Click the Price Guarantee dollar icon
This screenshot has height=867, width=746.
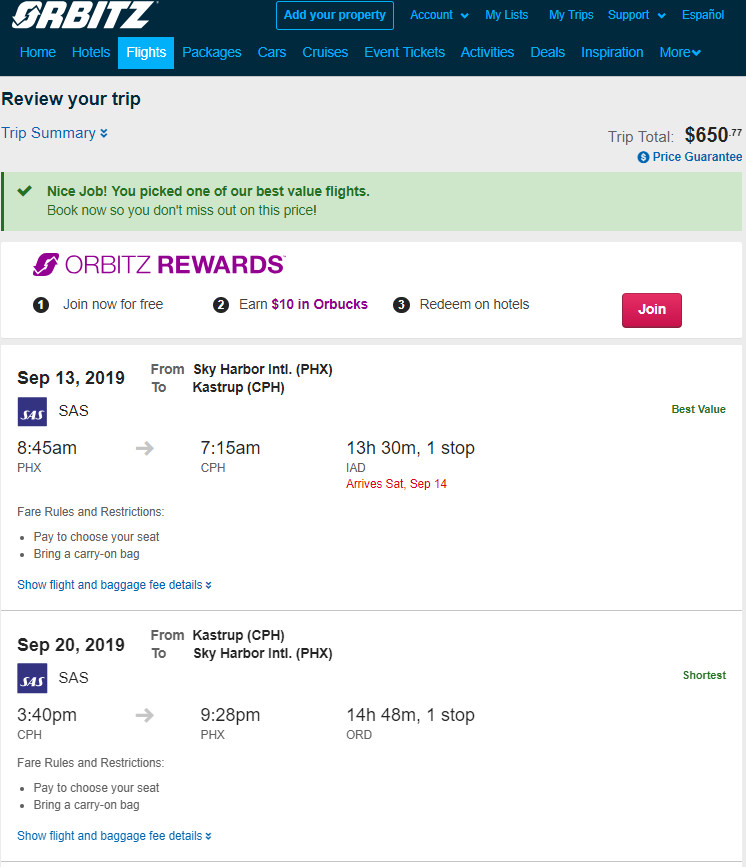click(643, 157)
